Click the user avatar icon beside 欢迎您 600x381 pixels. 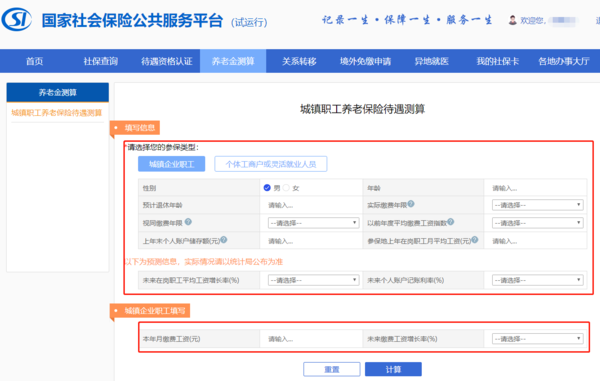coord(512,20)
